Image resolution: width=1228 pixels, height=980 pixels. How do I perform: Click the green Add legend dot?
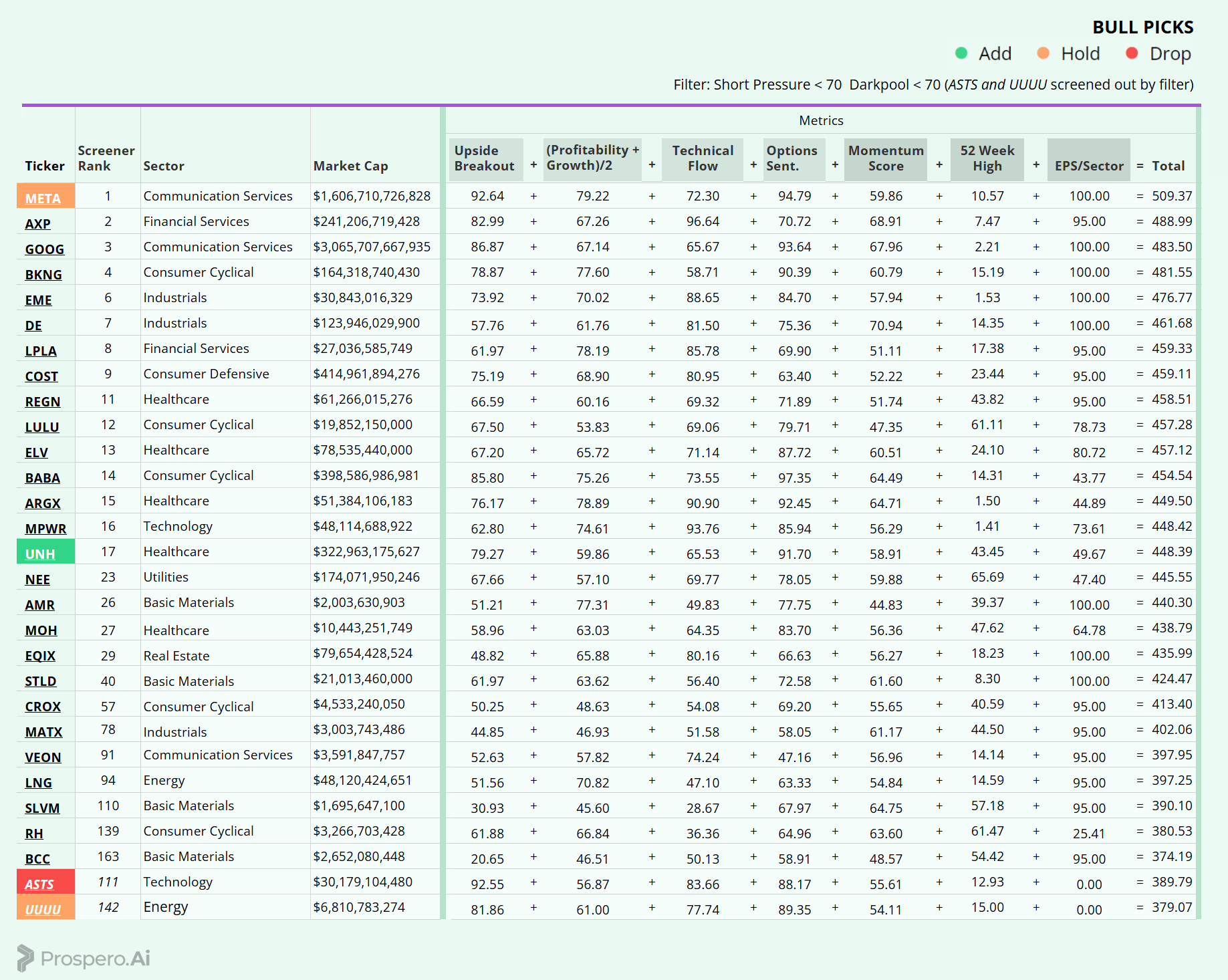[x=961, y=53]
